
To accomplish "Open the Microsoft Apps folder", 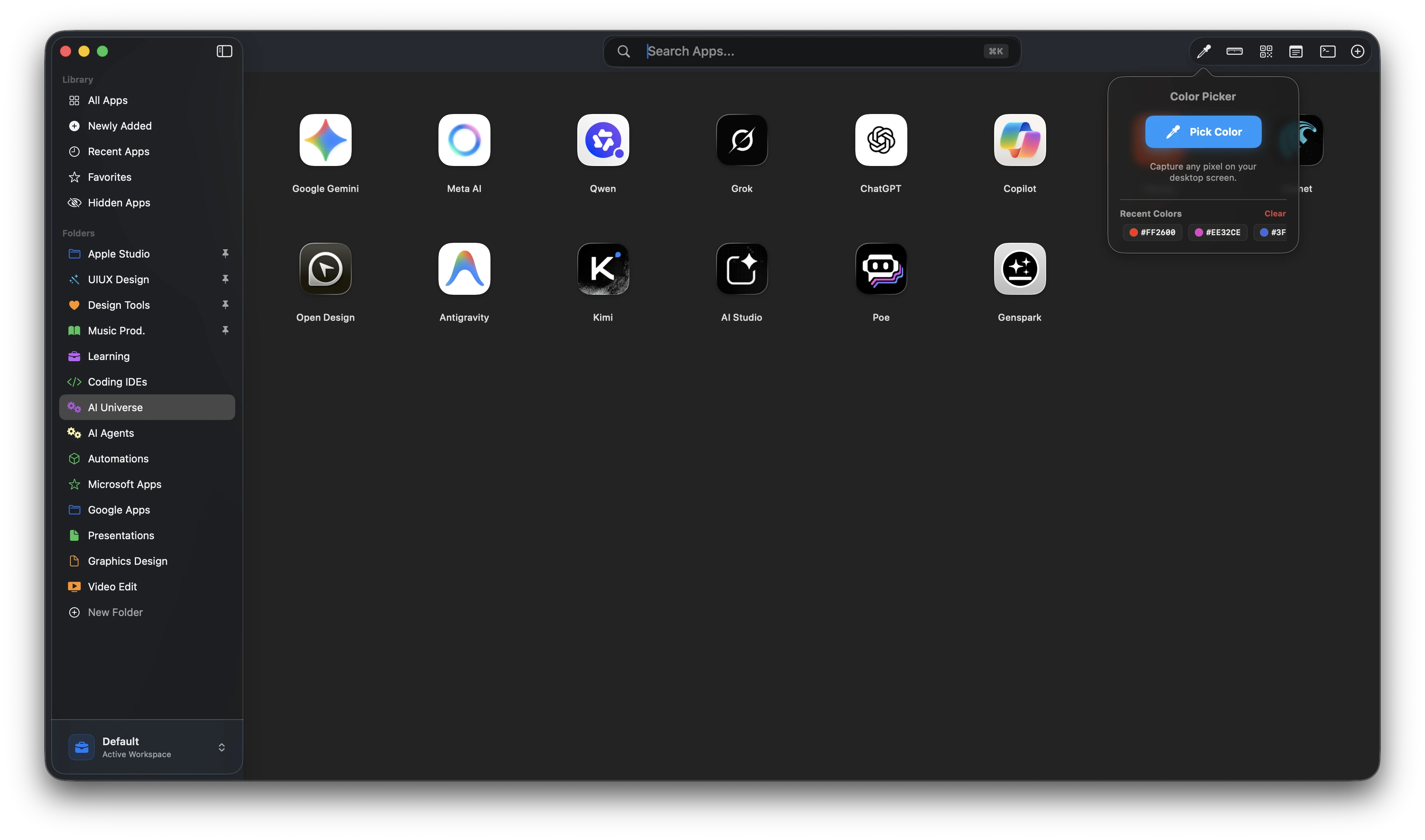I will (147, 484).
